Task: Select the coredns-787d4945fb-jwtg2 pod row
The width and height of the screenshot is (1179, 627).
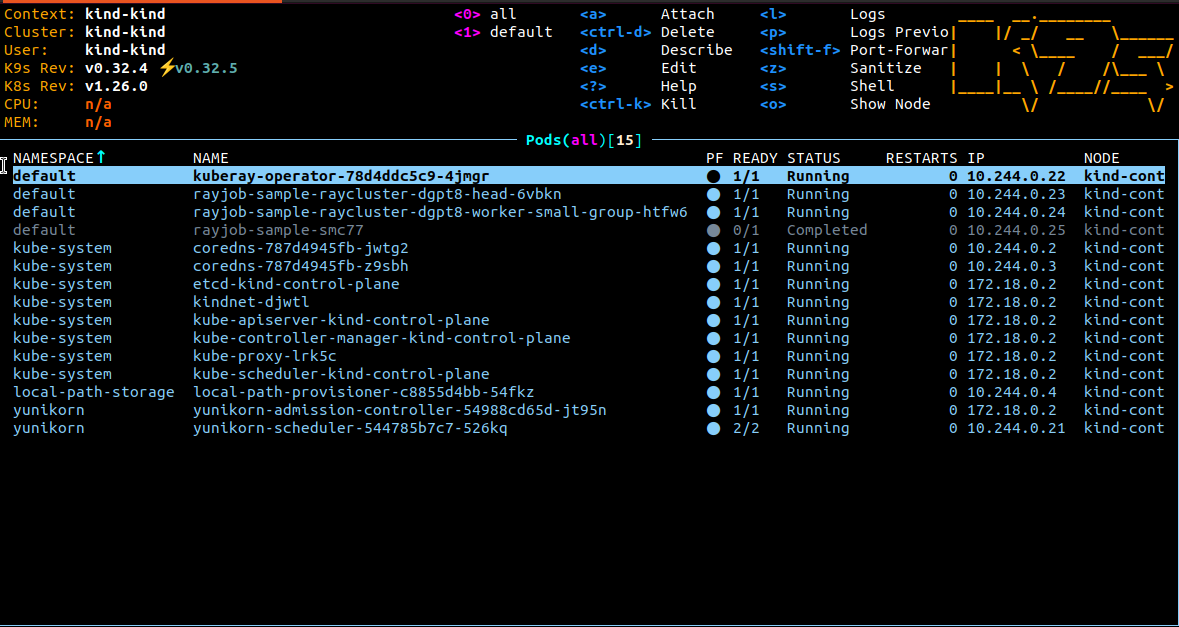Action: click(300, 248)
